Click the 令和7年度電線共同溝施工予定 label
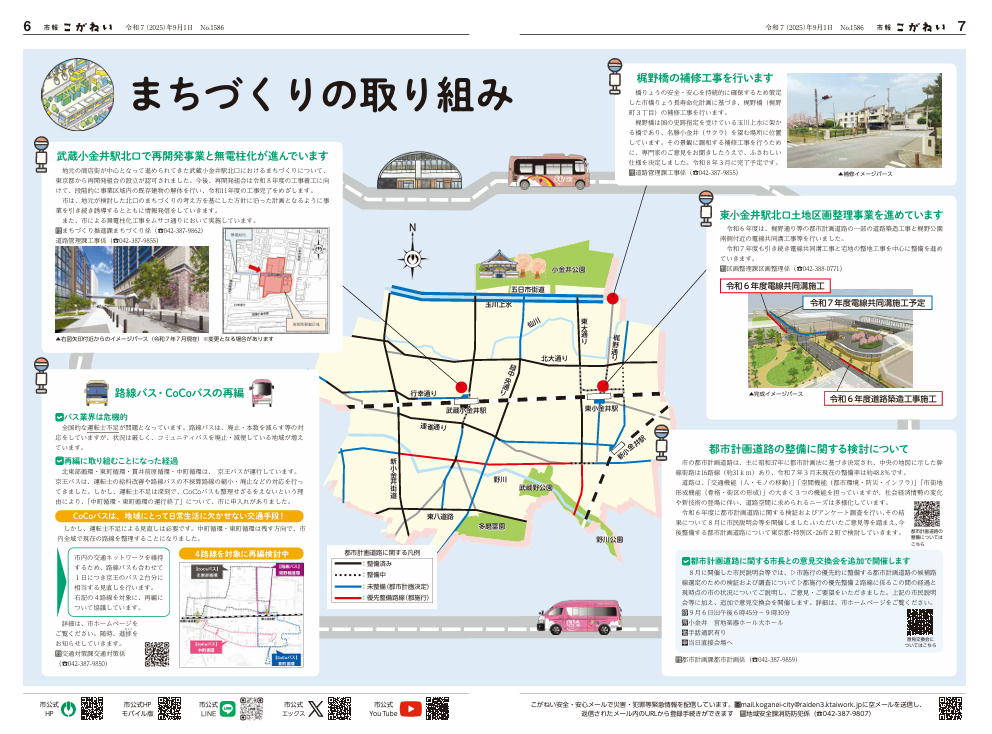 tap(867, 302)
